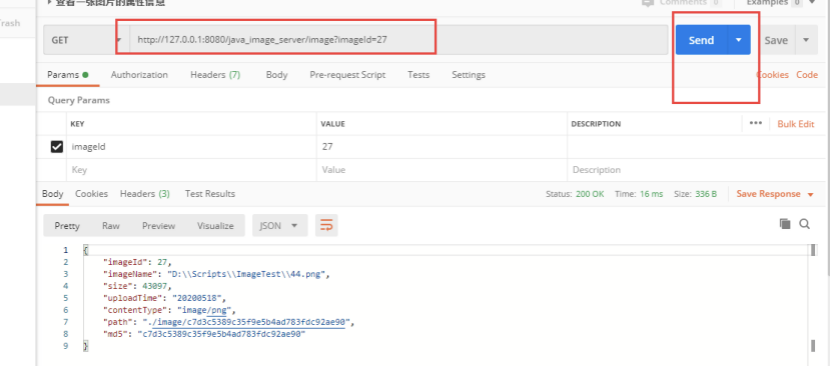Screen dimensions: 830x366
Task: Open the Tests tab
Action: (x=418, y=75)
